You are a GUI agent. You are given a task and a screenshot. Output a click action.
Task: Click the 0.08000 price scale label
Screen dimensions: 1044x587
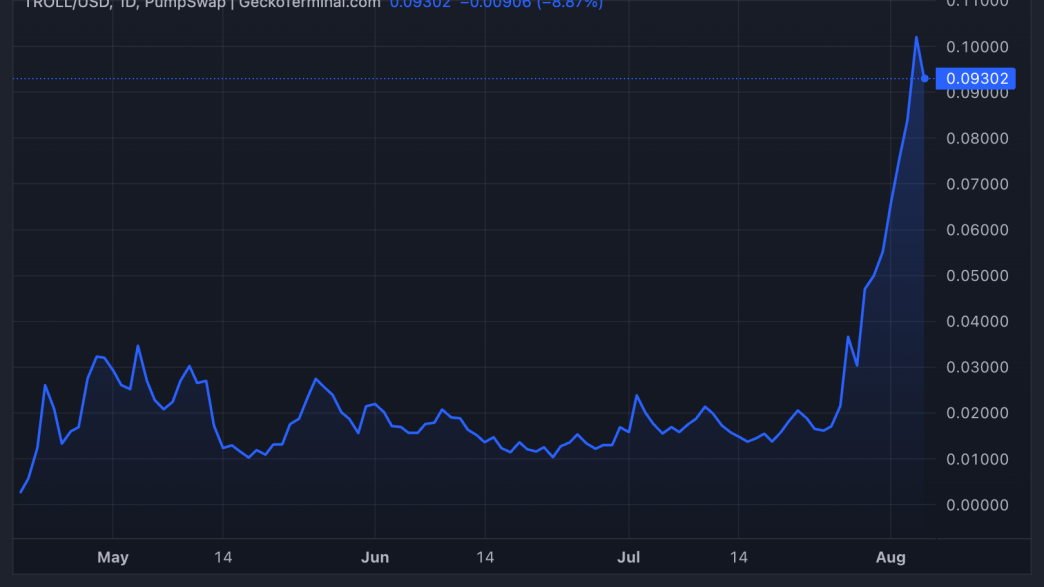click(975, 138)
